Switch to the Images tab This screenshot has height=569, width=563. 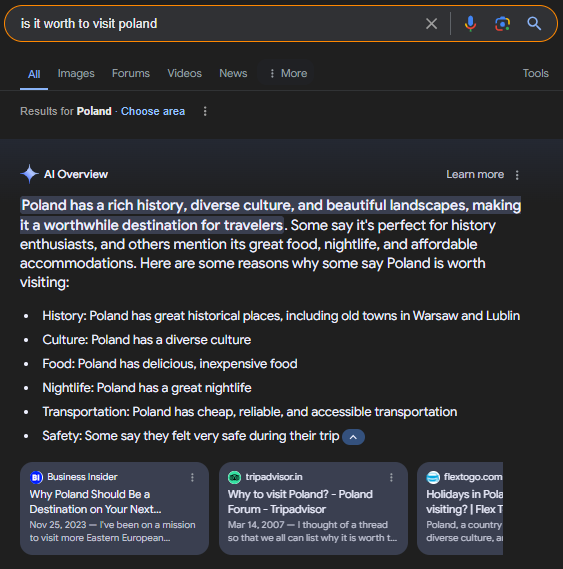click(x=76, y=73)
